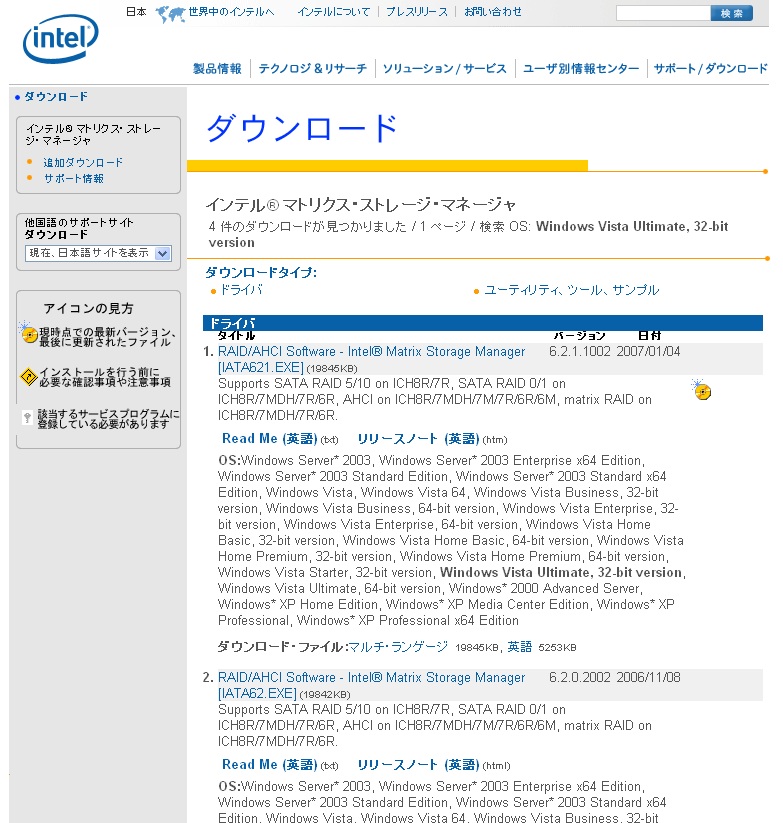Open the language site dropdown arrow
Viewport: 783px width, 823px height.
(x=163, y=254)
